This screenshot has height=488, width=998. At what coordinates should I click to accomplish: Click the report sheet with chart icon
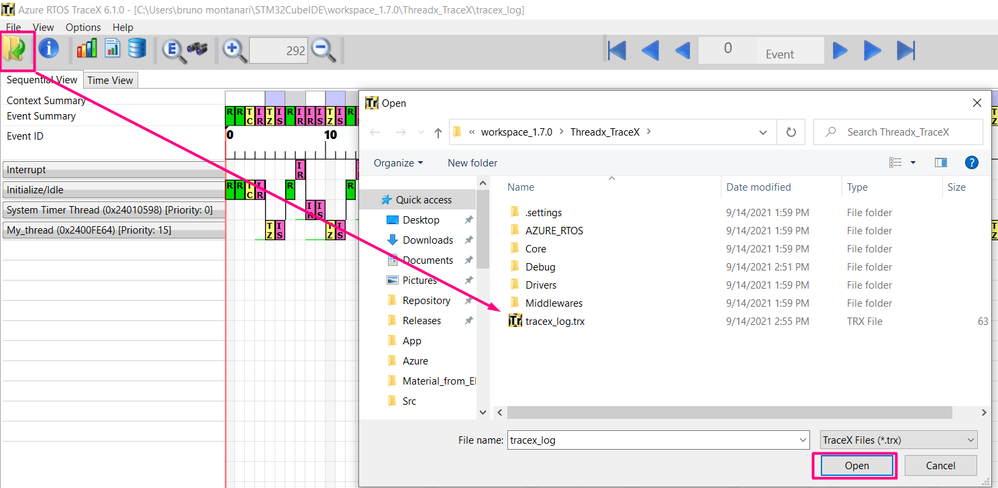click(113, 48)
